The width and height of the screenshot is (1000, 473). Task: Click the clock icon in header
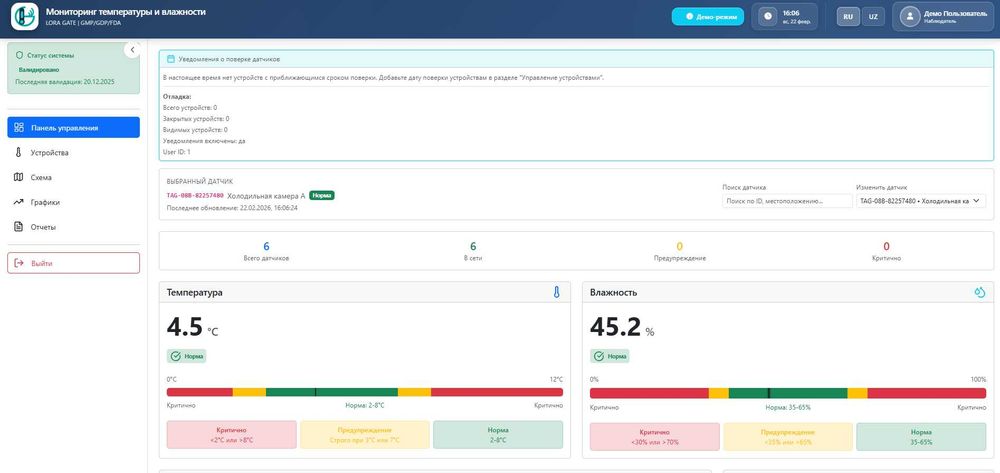tap(768, 17)
